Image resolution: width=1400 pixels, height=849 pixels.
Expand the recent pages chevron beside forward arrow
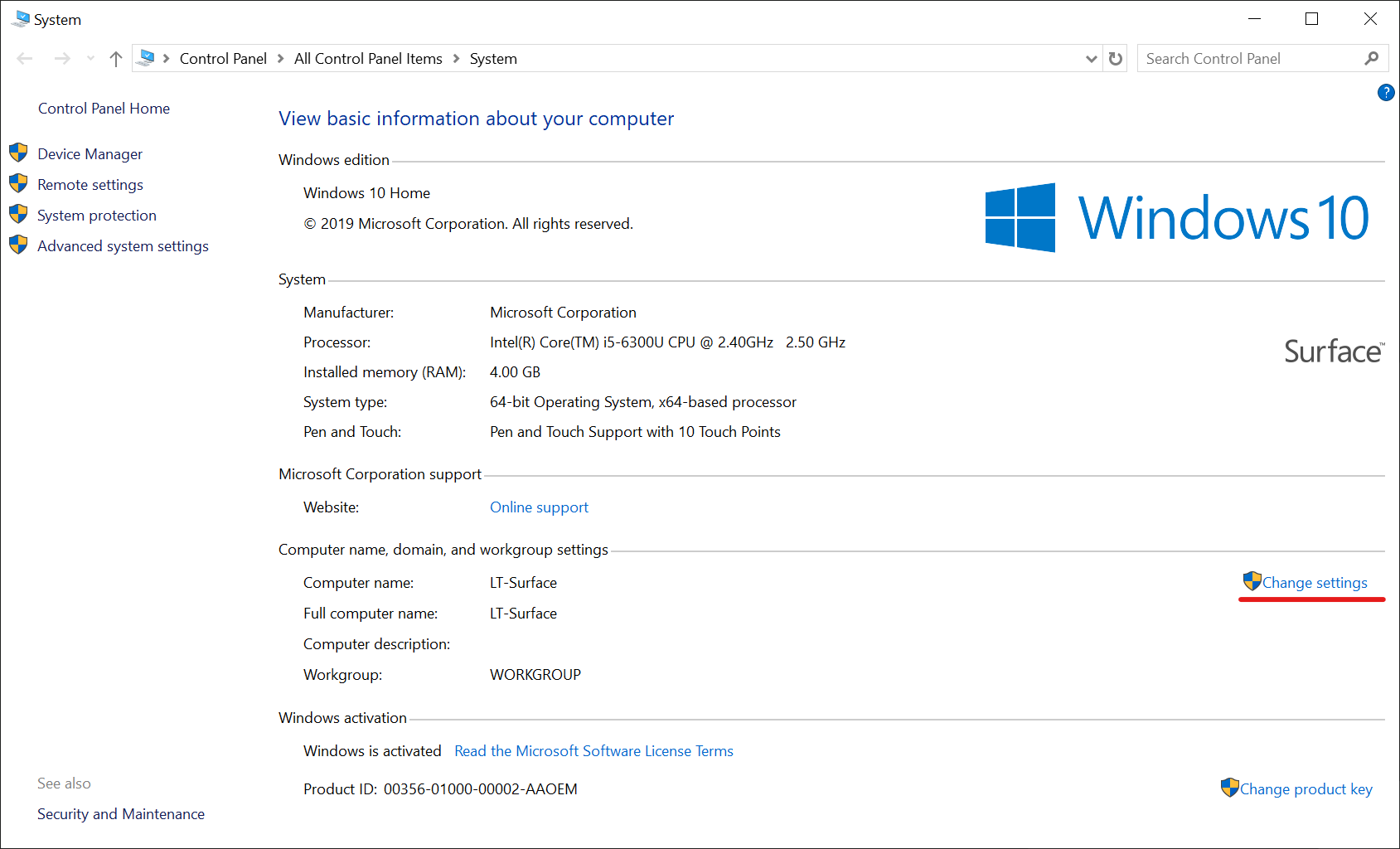point(90,58)
